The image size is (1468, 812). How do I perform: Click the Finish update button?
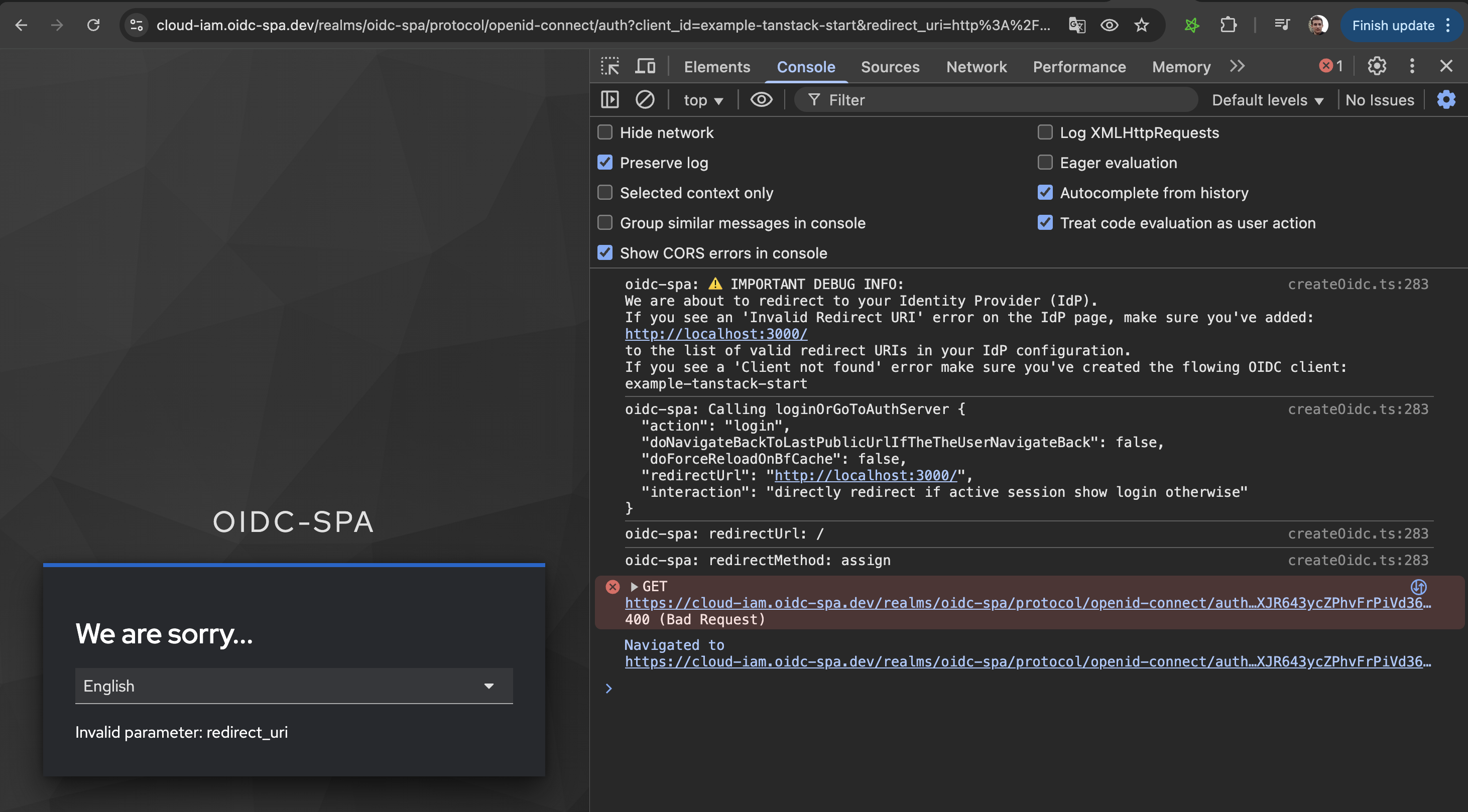point(1392,25)
